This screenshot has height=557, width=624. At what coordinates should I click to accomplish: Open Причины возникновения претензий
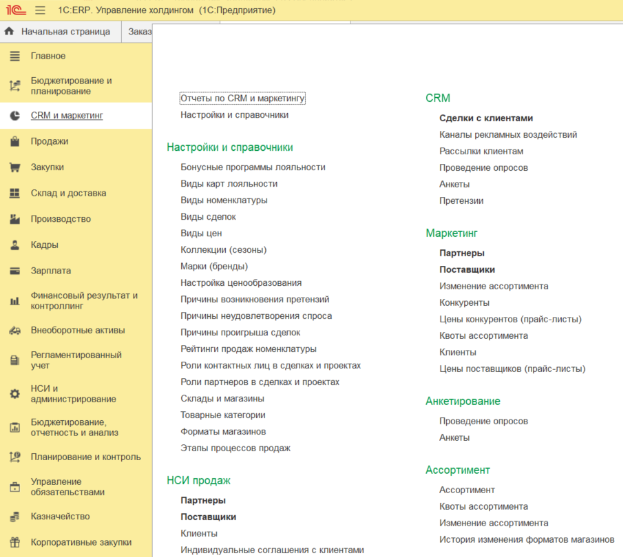point(255,299)
